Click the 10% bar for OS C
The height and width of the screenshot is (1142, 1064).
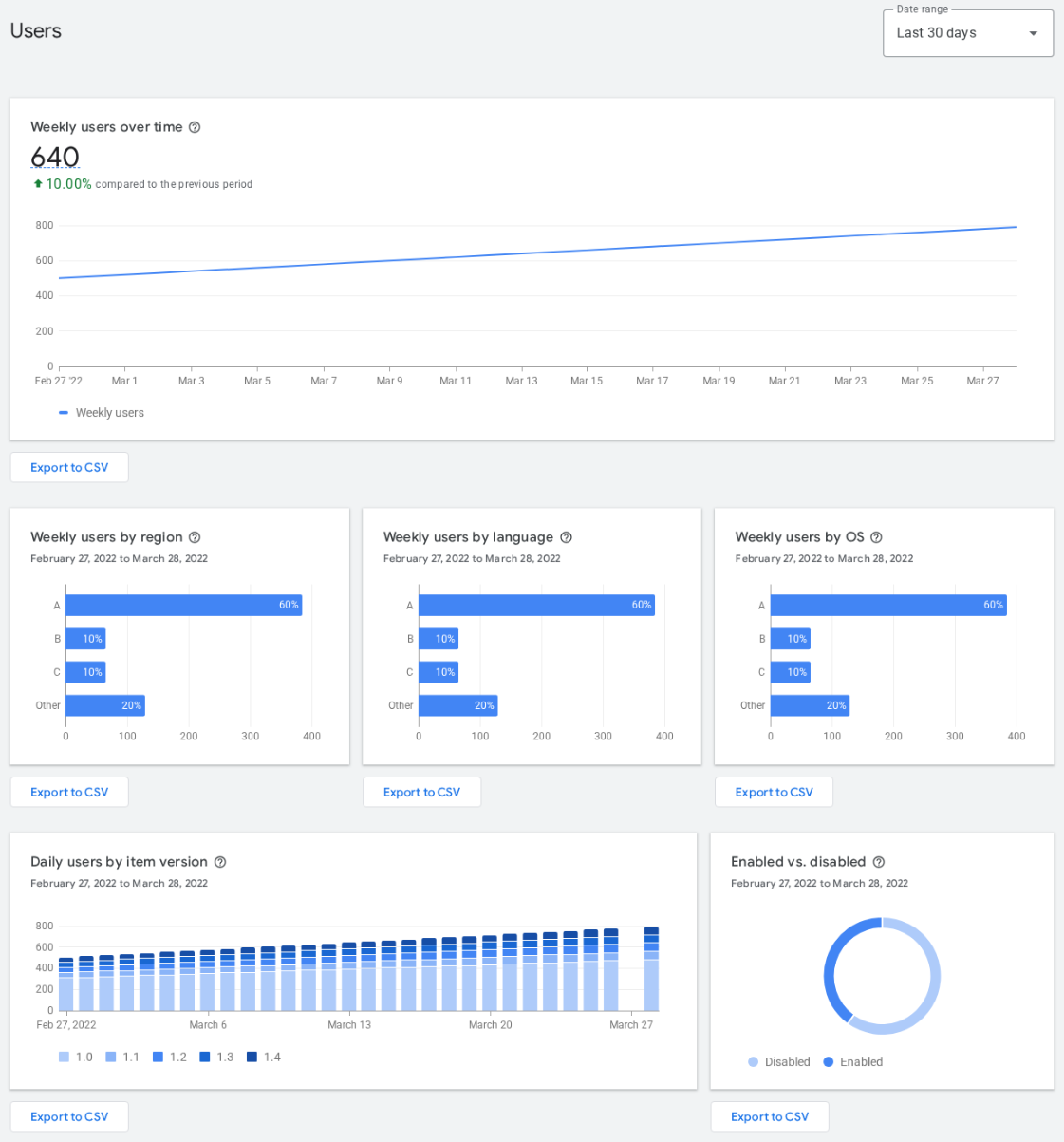791,672
